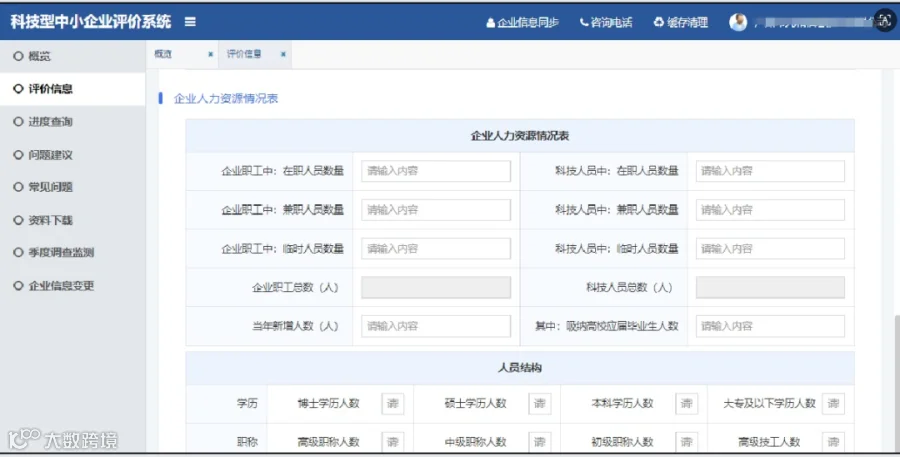Open the user avatar menu
This screenshot has width=900, height=457.
pos(738,22)
